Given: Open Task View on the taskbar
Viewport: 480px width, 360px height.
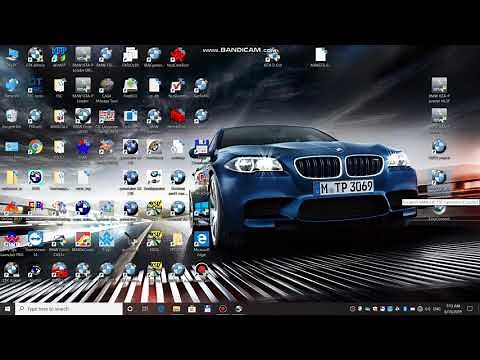Looking at the screenshot, I should pyautogui.click(x=145, y=309).
